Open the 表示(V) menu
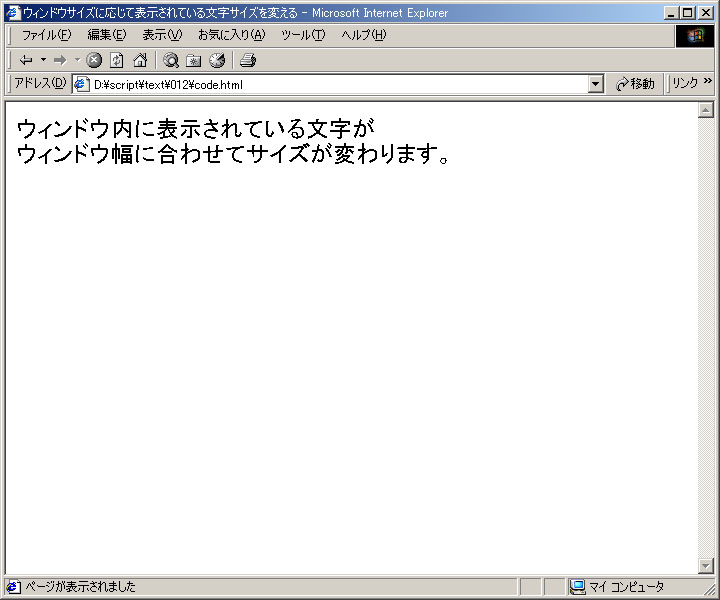 pyautogui.click(x=162, y=35)
